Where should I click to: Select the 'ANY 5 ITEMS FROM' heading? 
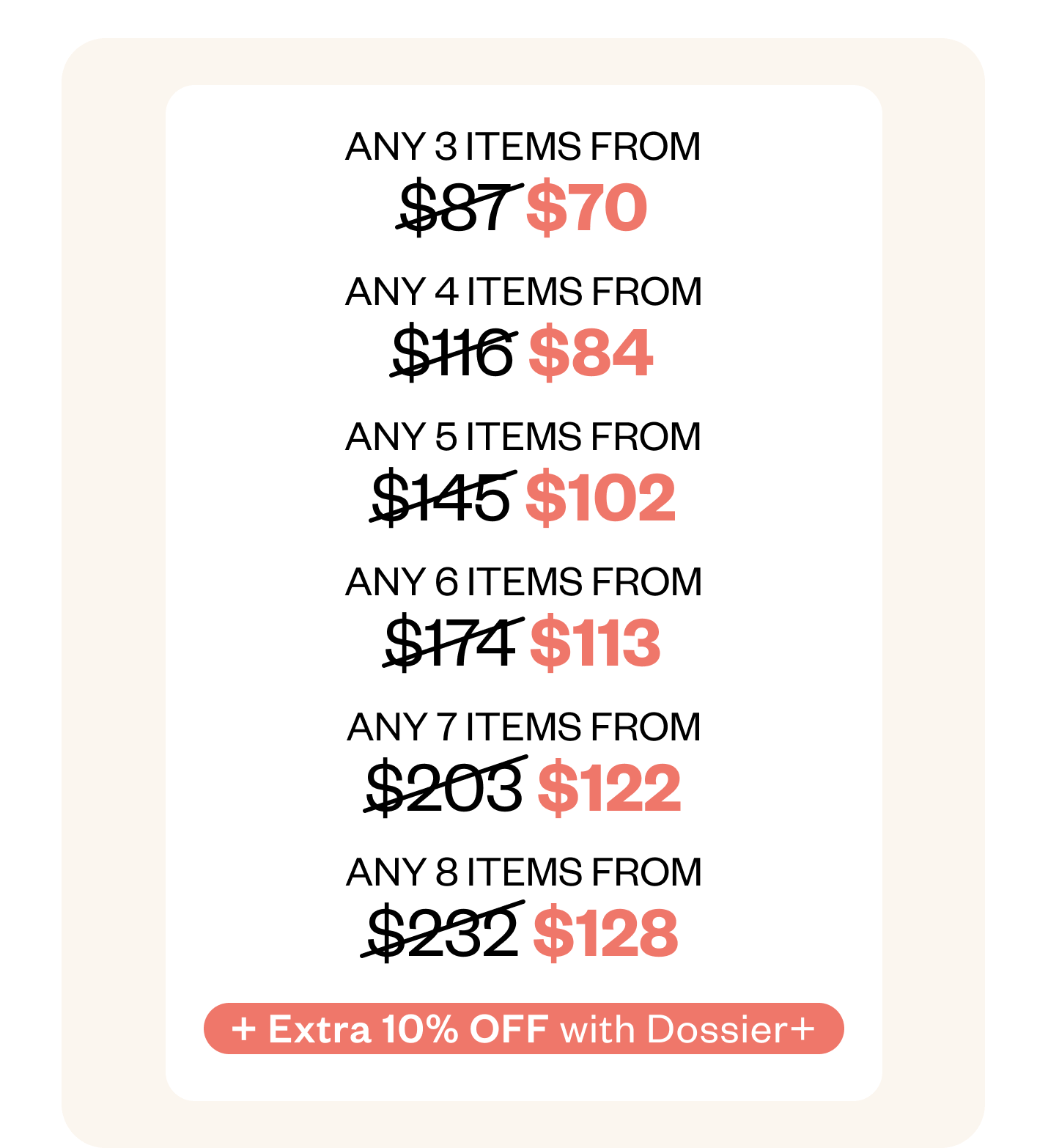click(x=523, y=437)
